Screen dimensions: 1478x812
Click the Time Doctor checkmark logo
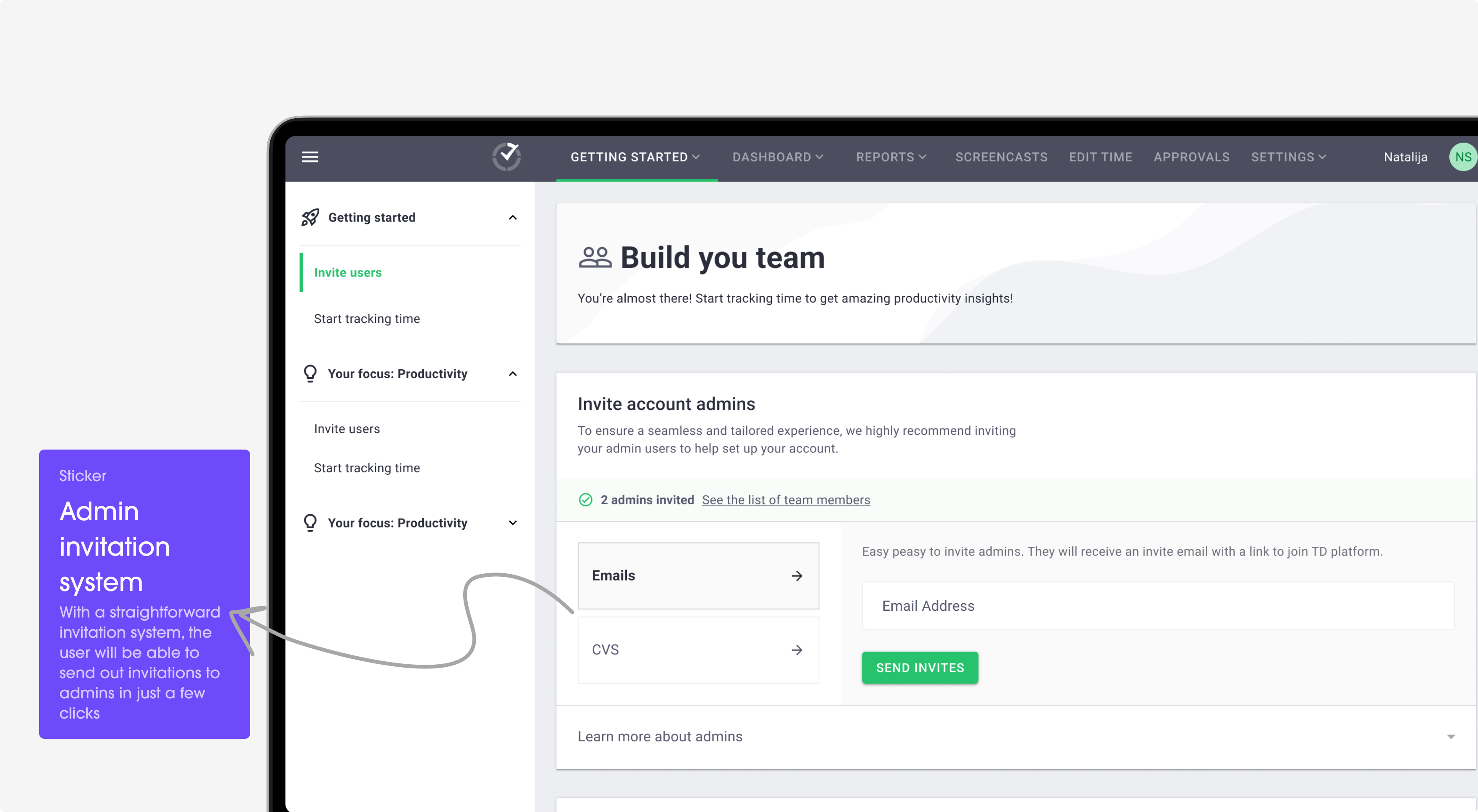[x=507, y=157]
